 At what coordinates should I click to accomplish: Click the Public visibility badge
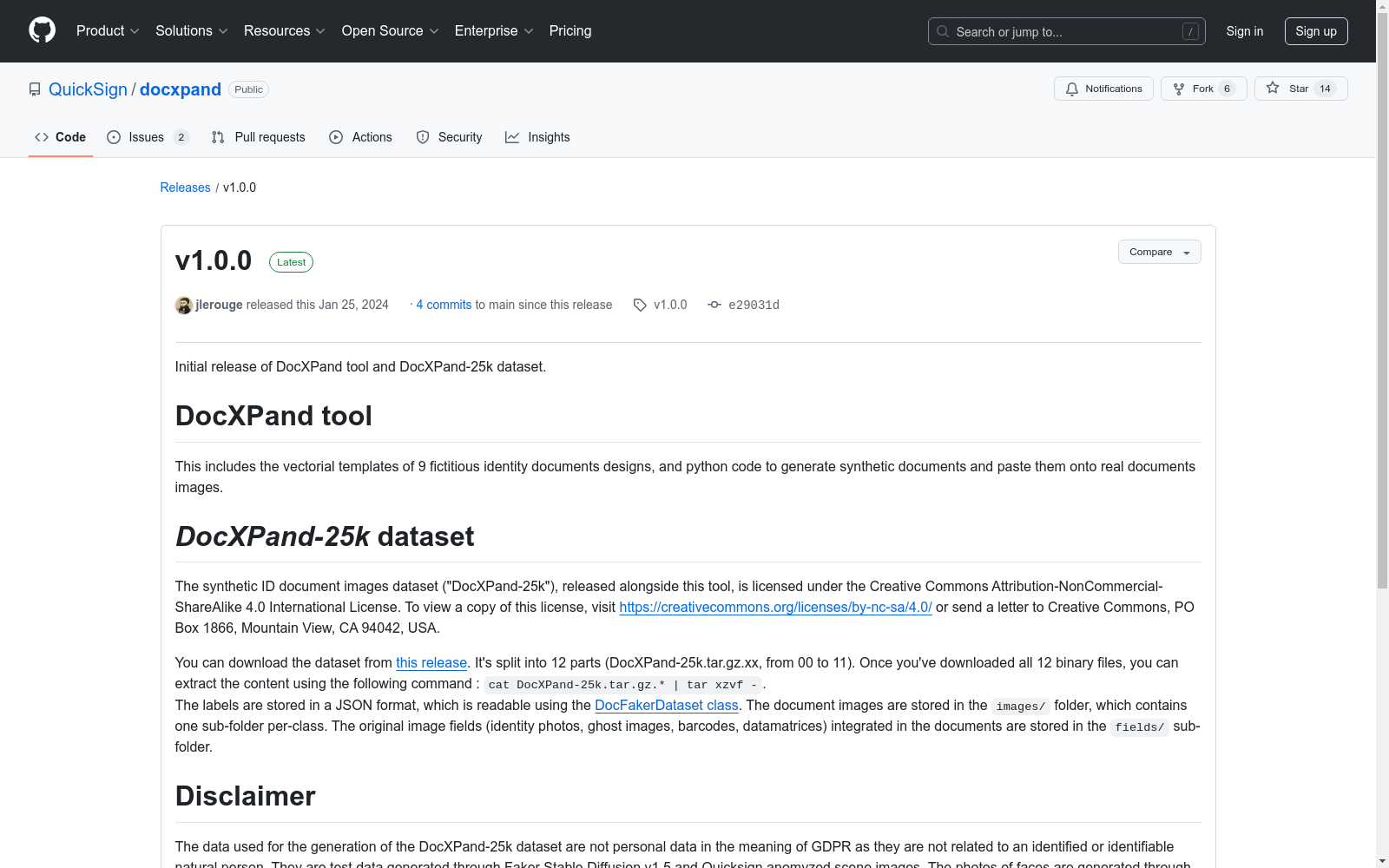tap(248, 89)
